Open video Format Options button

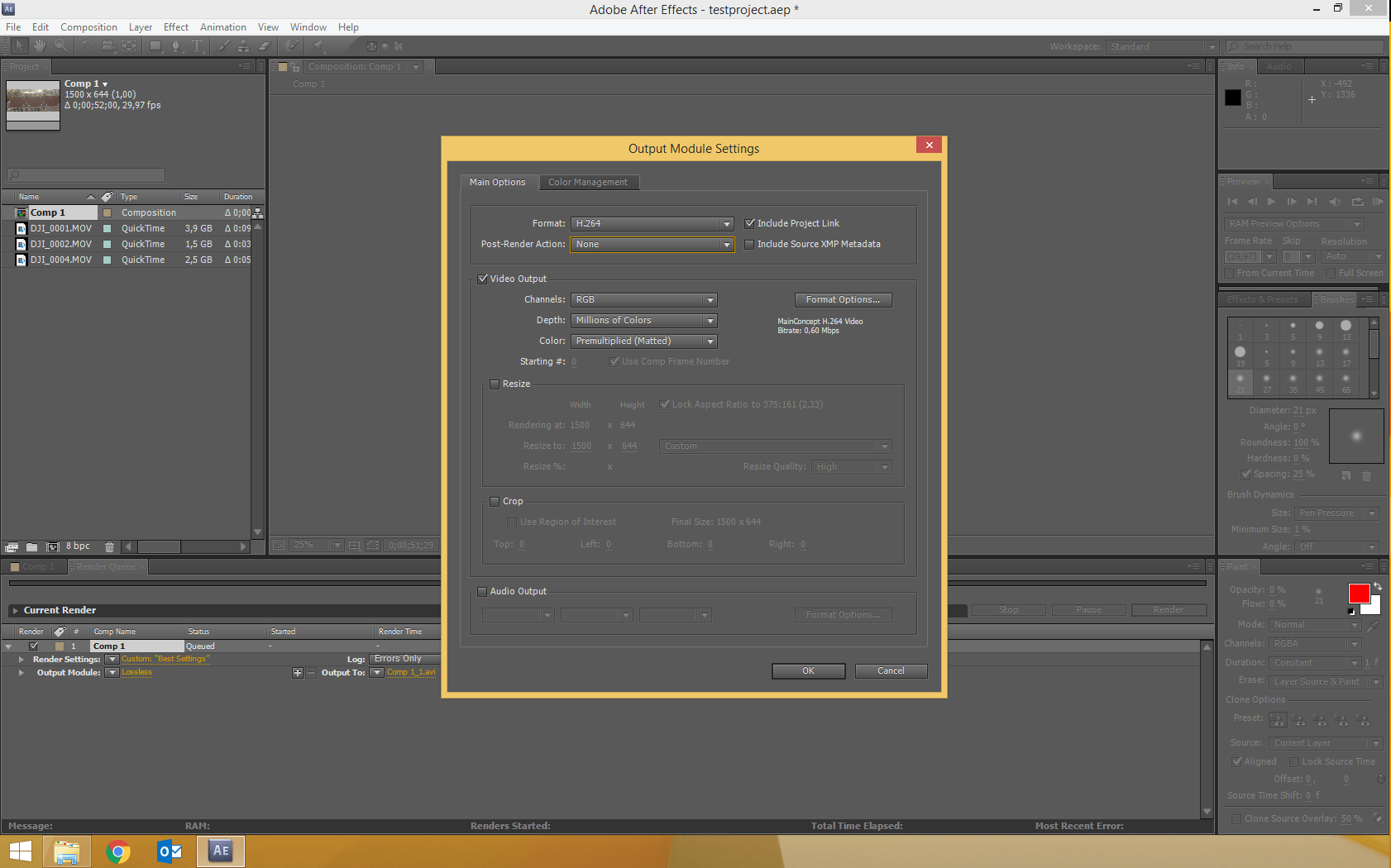click(844, 300)
